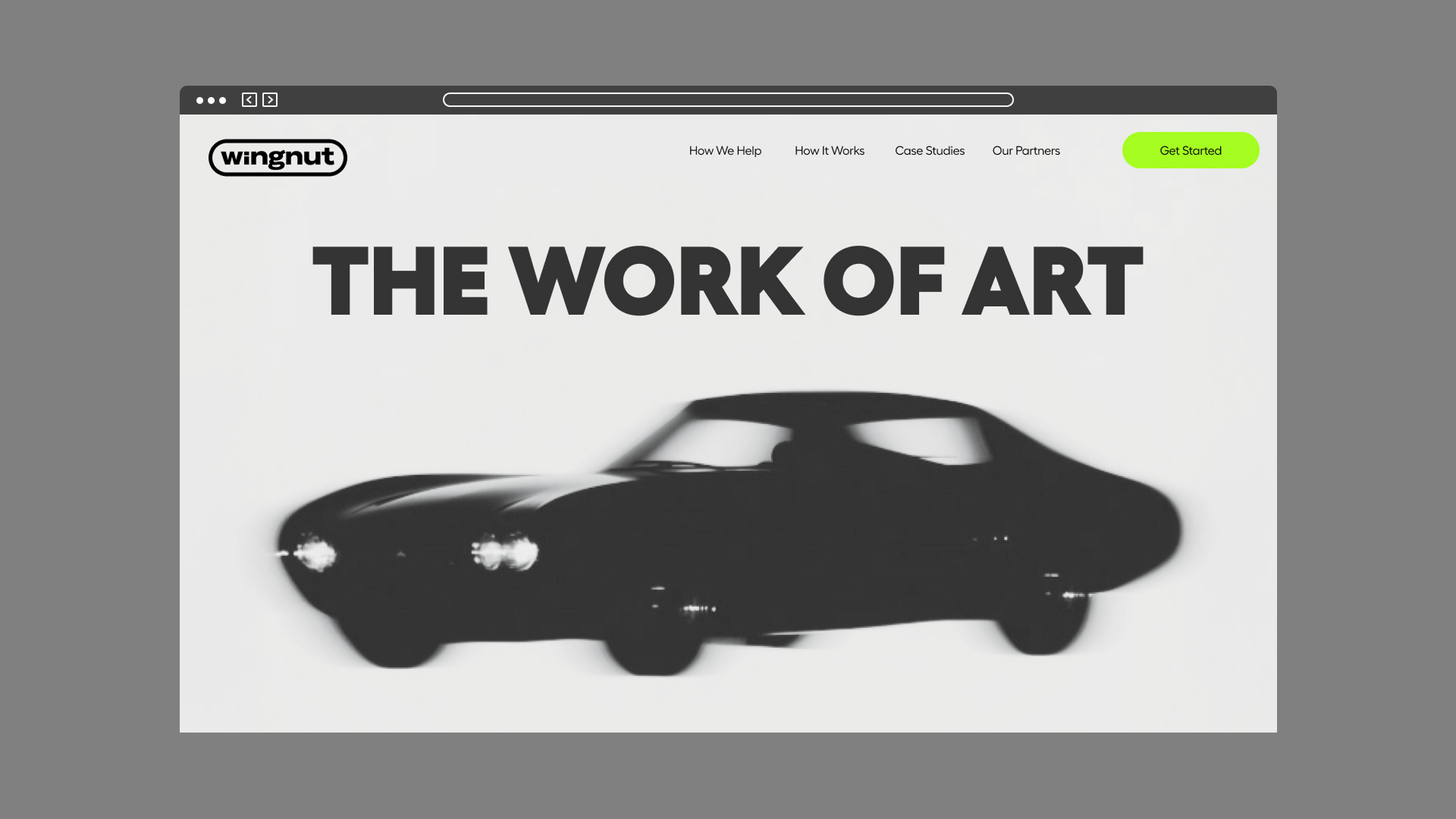
Task: Click the word THE in the headline
Action: point(400,281)
